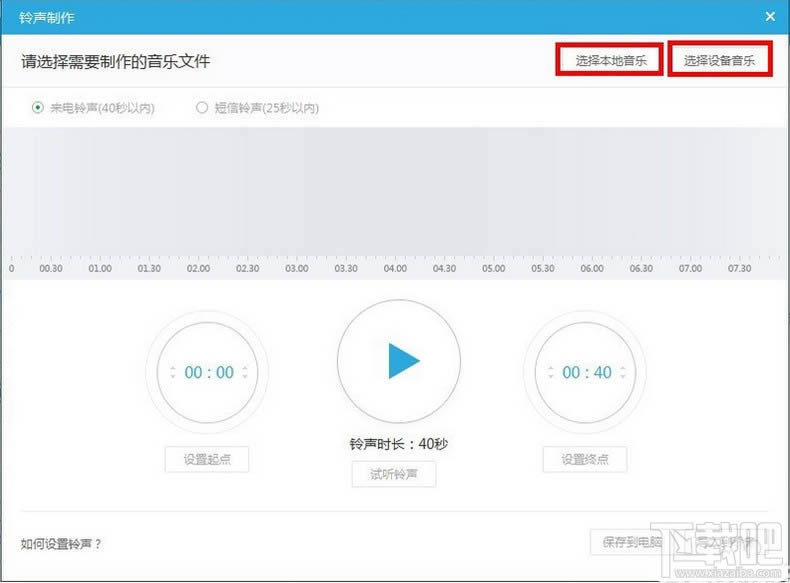Screen dimensions: 790x583
Task: Click the 试听铃声 button
Action: 394,474
